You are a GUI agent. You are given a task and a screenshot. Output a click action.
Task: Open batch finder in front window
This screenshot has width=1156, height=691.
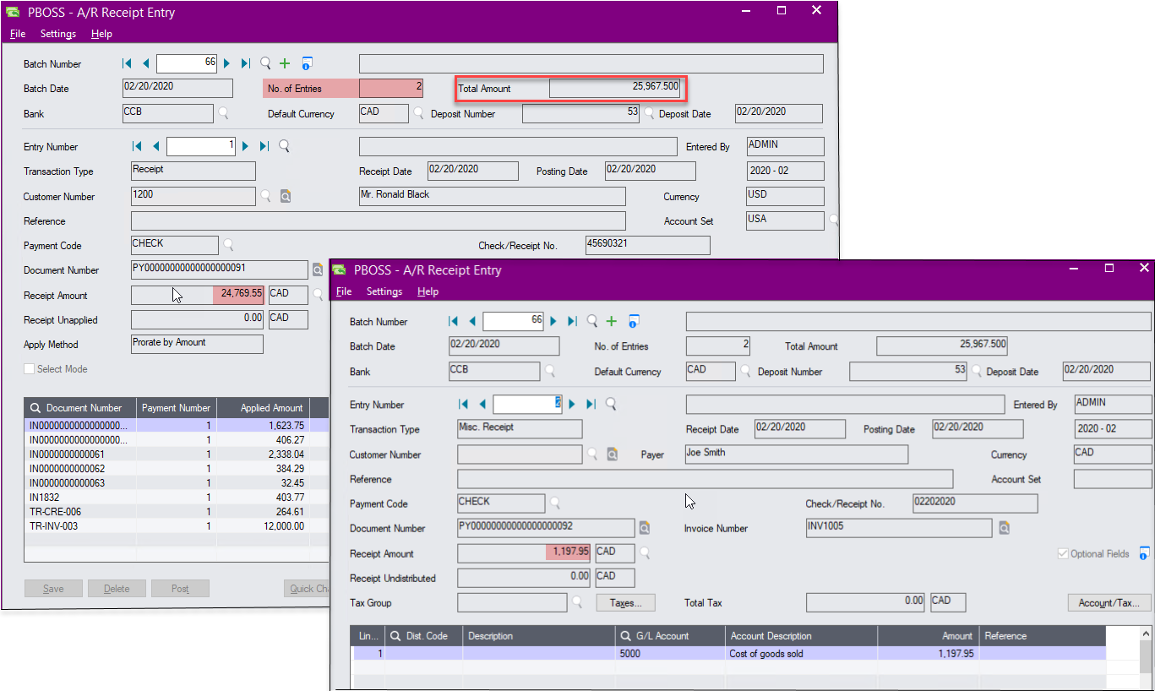point(592,321)
